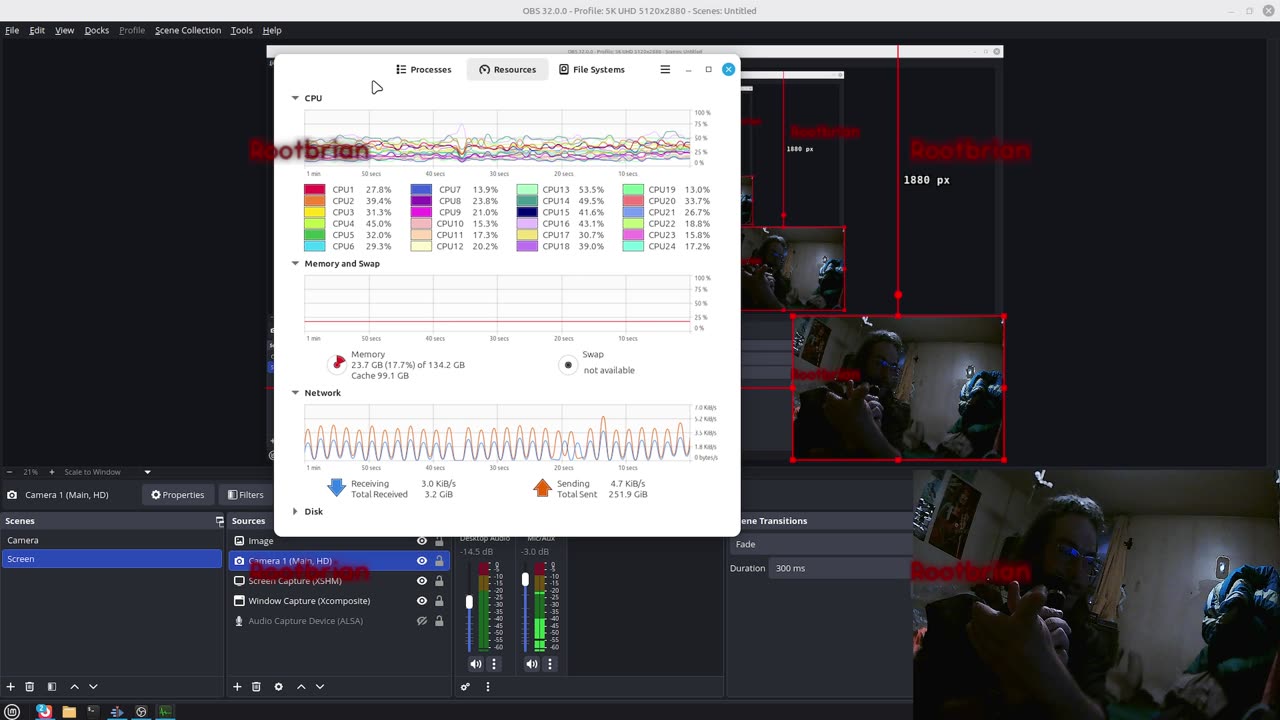Remove the selected scene with the trash icon

tap(30, 687)
